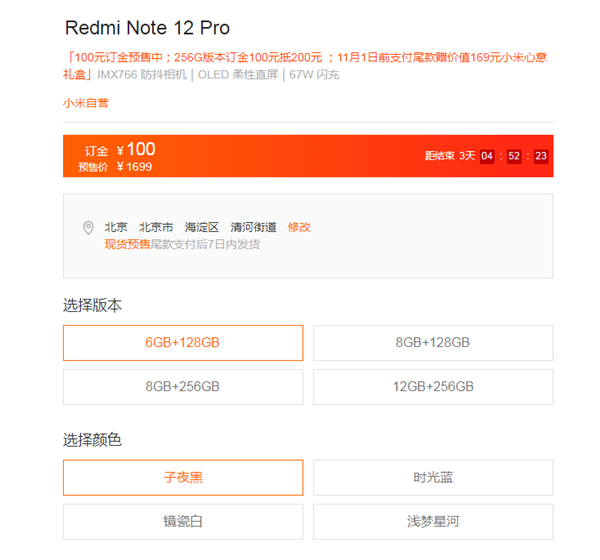Click the orange presale promotion text
The image size is (600, 560).
click(305, 65)
